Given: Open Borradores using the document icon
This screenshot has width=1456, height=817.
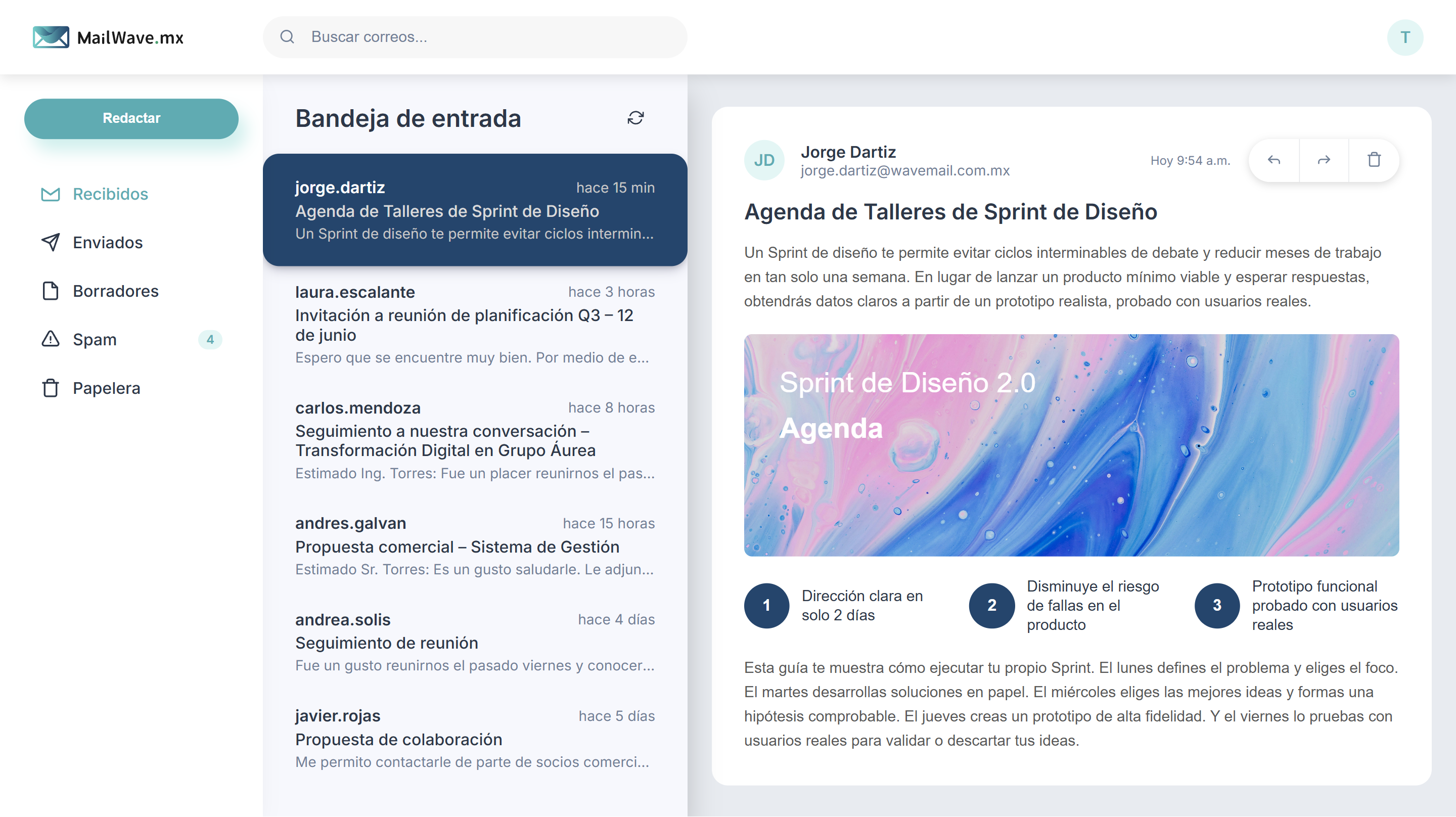Looking at the screenshot, I should coord(51,291).
